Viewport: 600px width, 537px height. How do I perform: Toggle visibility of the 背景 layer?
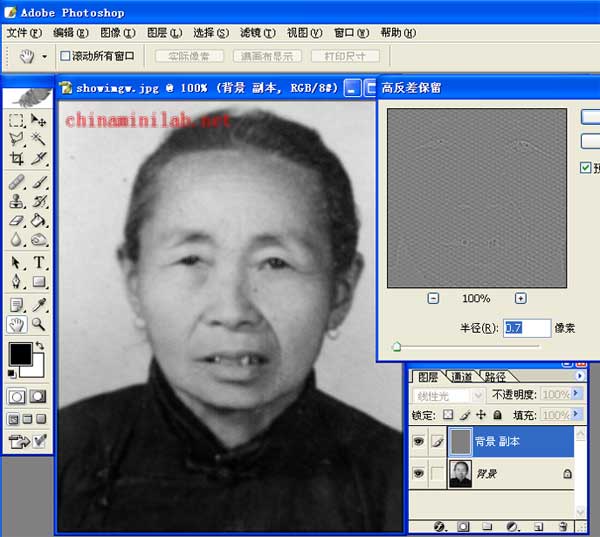418,474
